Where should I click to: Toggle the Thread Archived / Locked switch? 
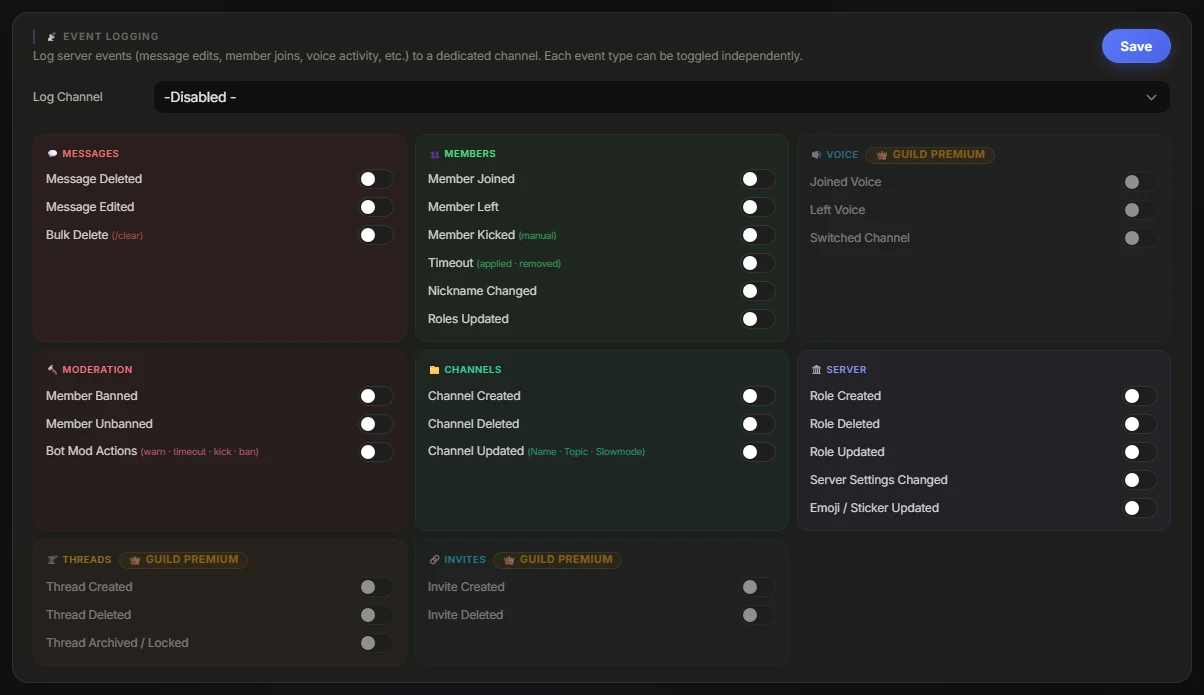376,643
